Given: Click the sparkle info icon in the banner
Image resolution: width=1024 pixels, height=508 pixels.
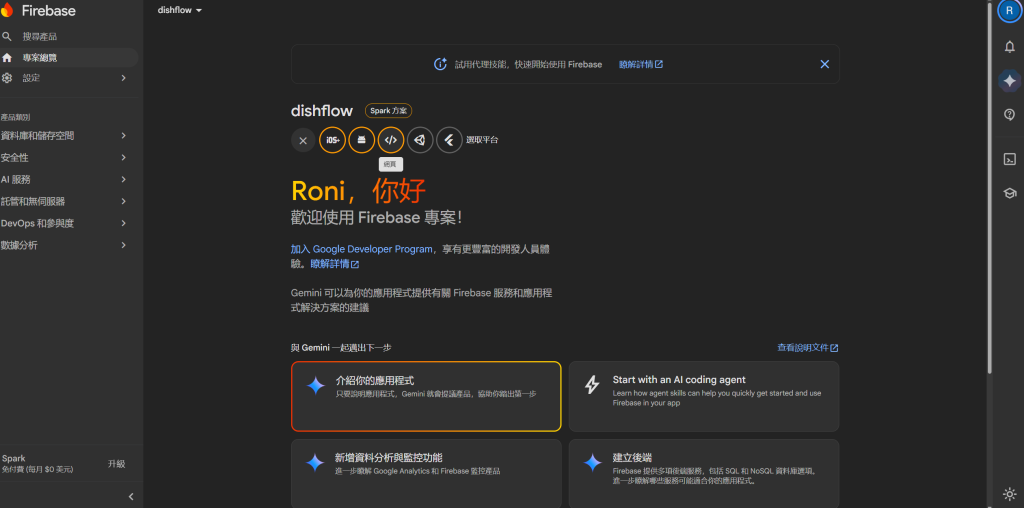Looking at the screenshot, I should (x=440, y=64).
